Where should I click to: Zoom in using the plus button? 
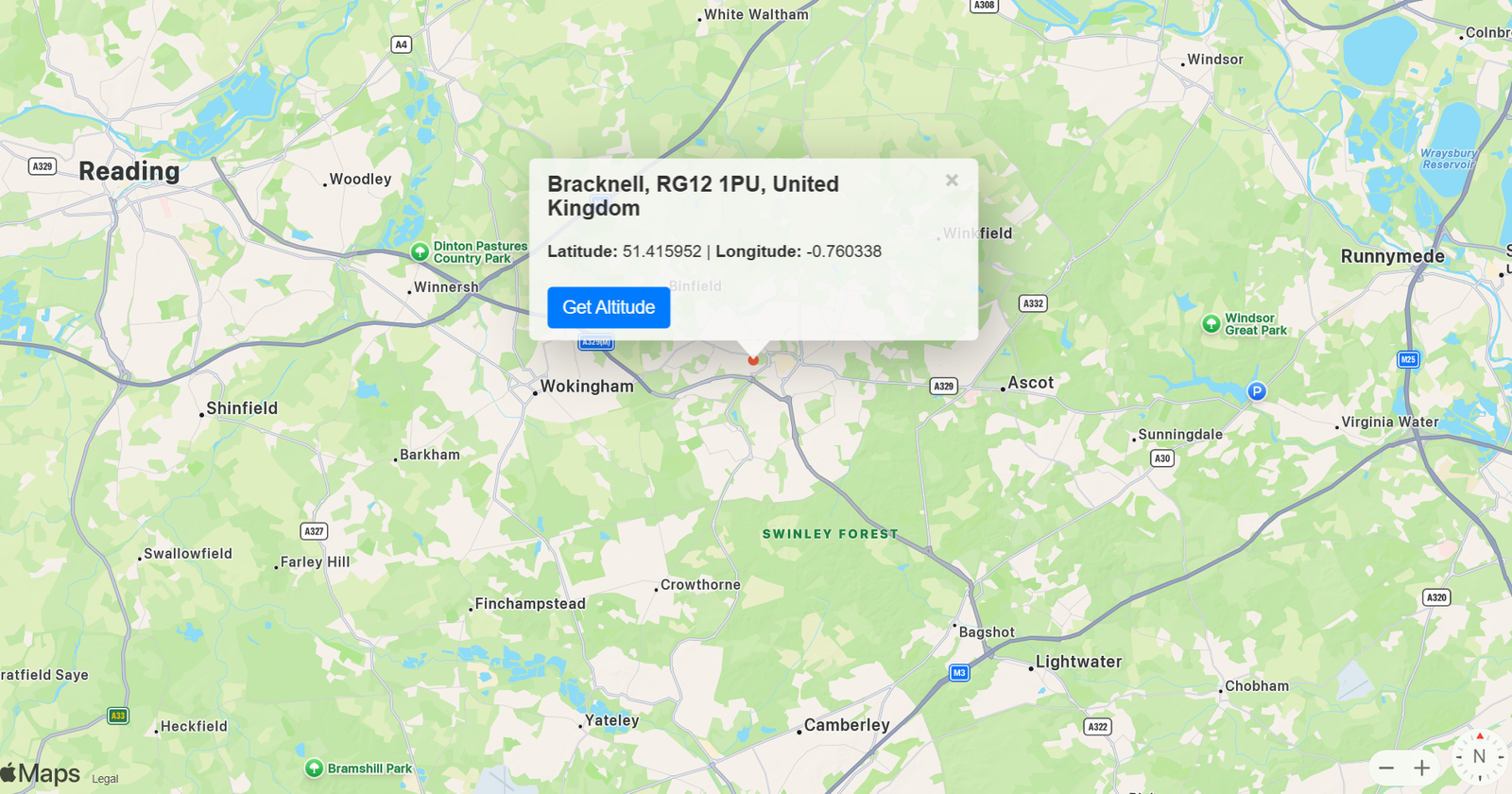click(x=1422, y=768)
